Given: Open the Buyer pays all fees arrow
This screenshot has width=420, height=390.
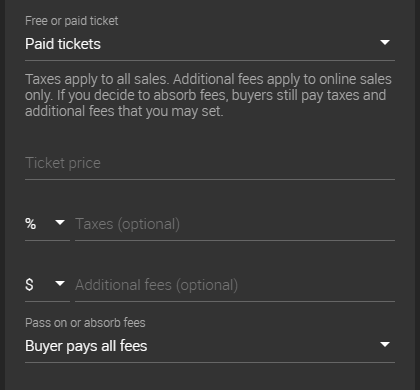Looking at the screenshot, I should pos(385,344).
